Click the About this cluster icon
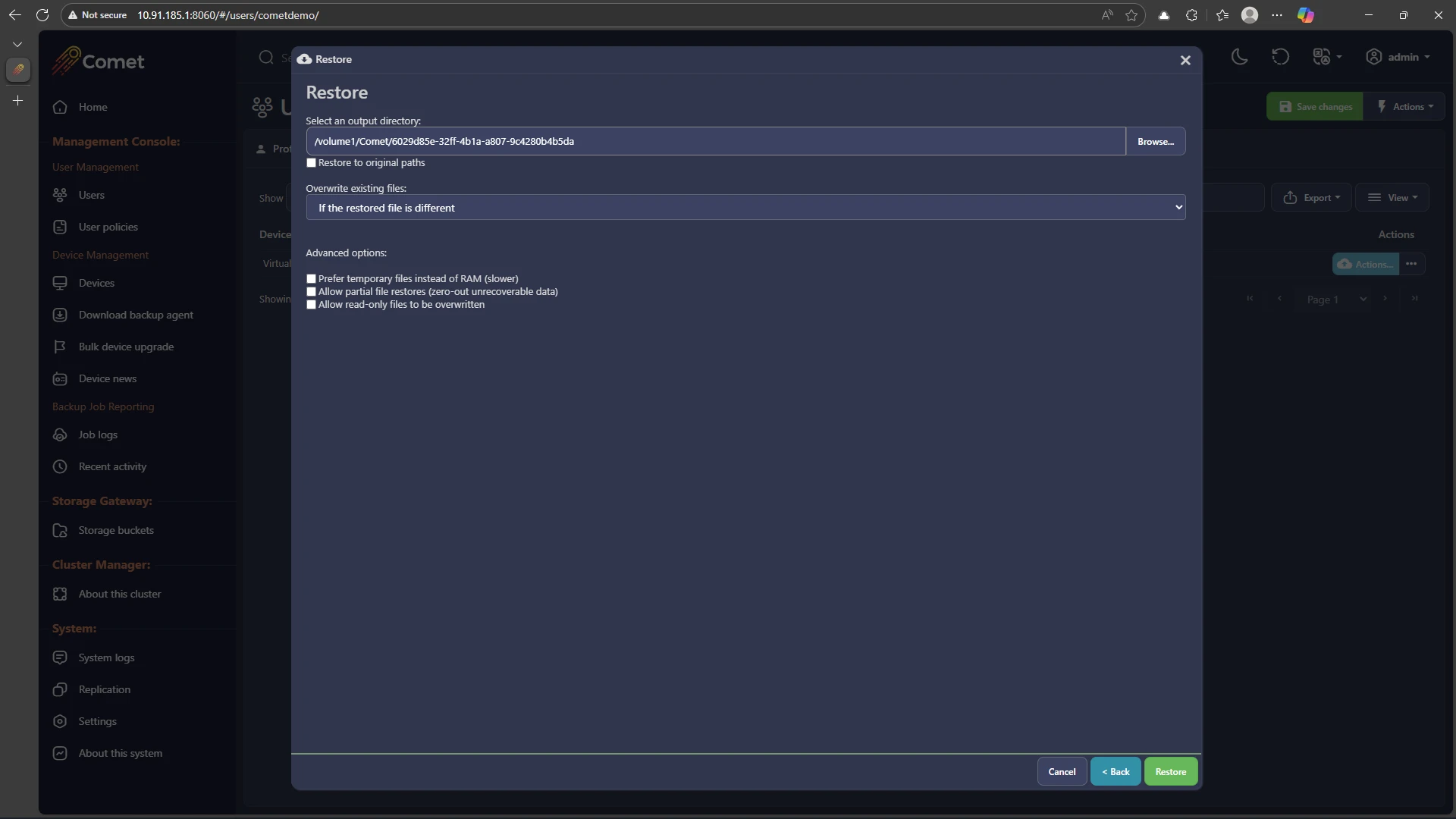 tap(60, 594)
